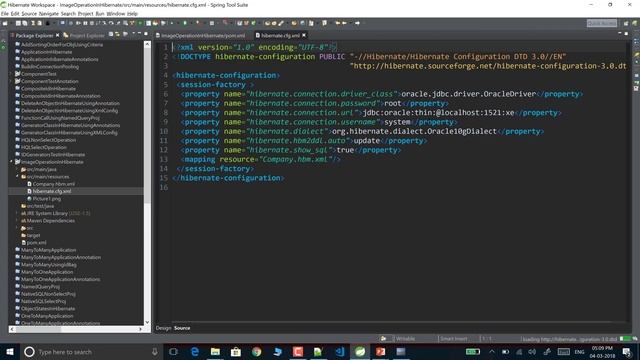The height and width of the screenshot is (360, 640).
Task: Close the hibernate.cfg.xml editor tab
Action: tap(304, 36)
